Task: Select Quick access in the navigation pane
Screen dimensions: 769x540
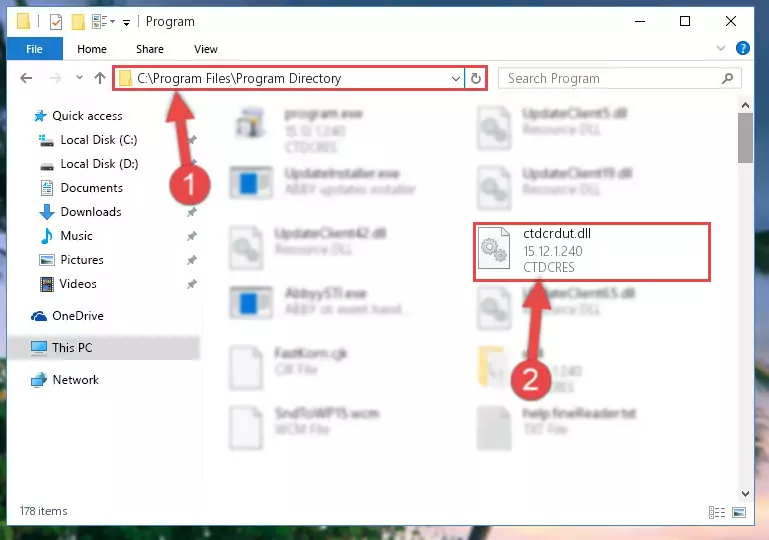Action: 87,116
